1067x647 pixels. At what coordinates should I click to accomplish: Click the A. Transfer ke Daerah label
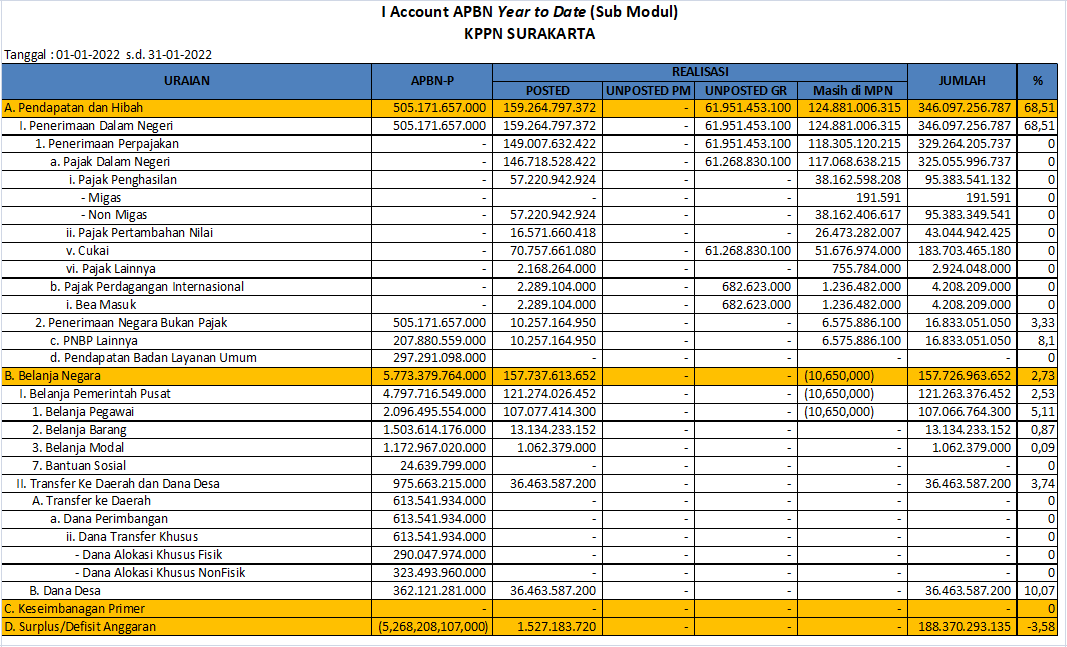91,501
